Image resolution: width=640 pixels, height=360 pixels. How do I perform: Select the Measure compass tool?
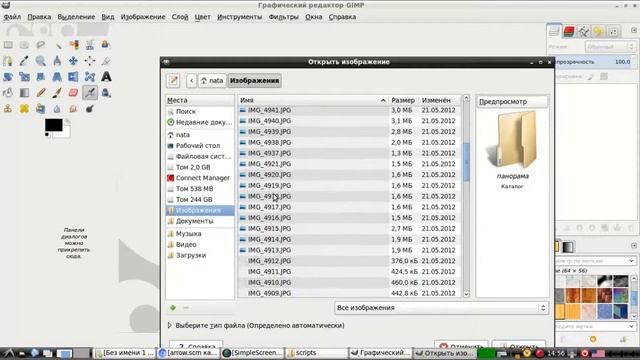pos(57,61)
